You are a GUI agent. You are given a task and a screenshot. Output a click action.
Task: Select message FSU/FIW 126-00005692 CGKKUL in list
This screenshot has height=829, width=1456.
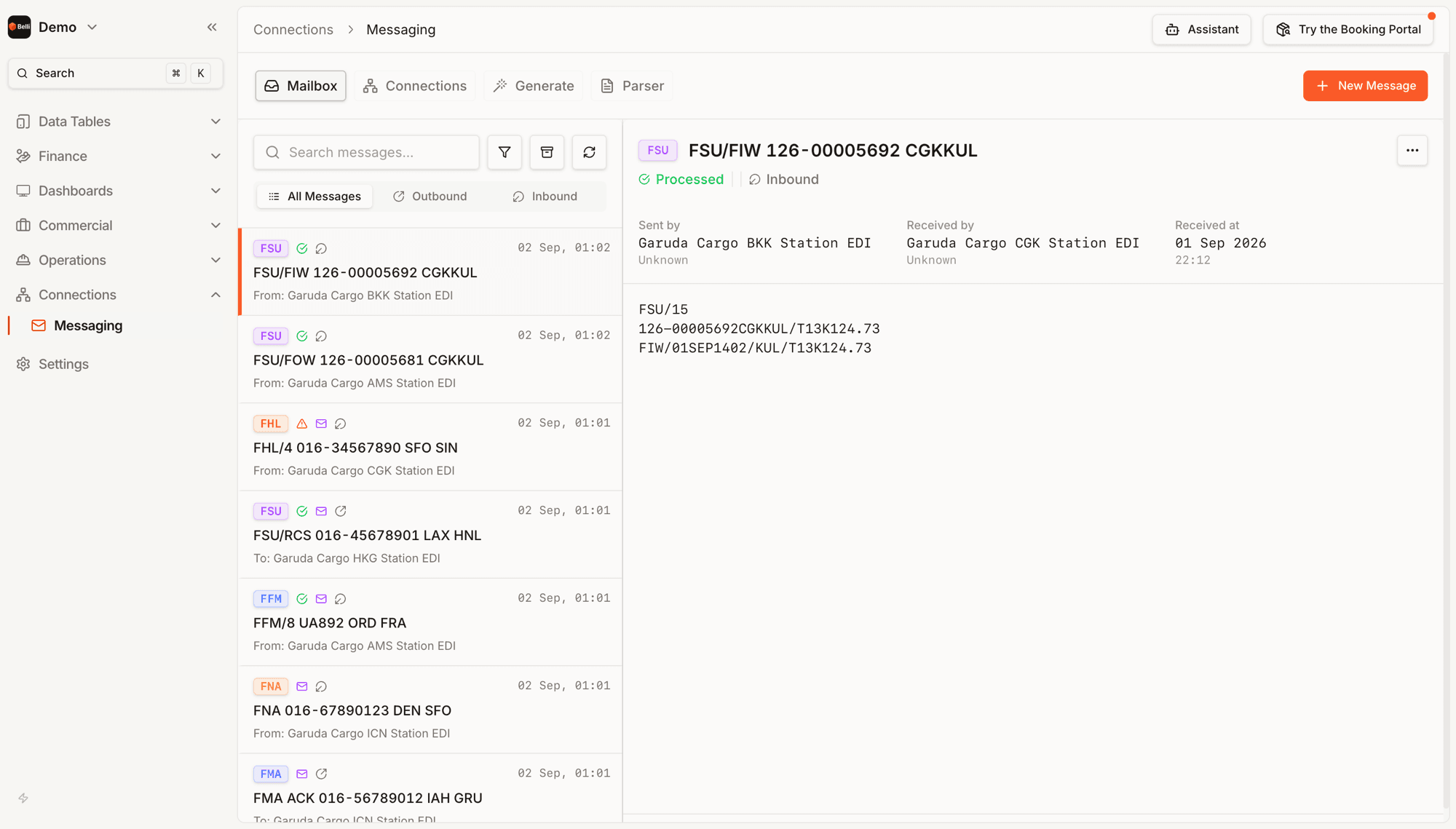(430, 272)
